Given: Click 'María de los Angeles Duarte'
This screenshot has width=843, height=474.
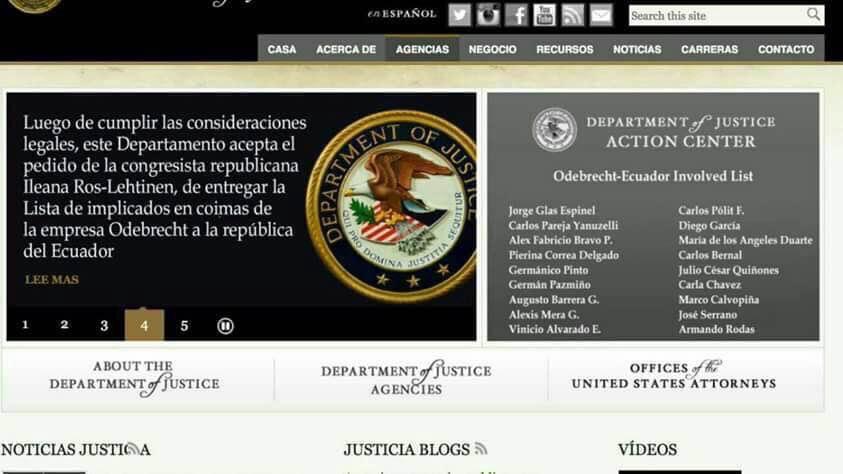Looking at the screenshot, I should (x=745, y=240).
